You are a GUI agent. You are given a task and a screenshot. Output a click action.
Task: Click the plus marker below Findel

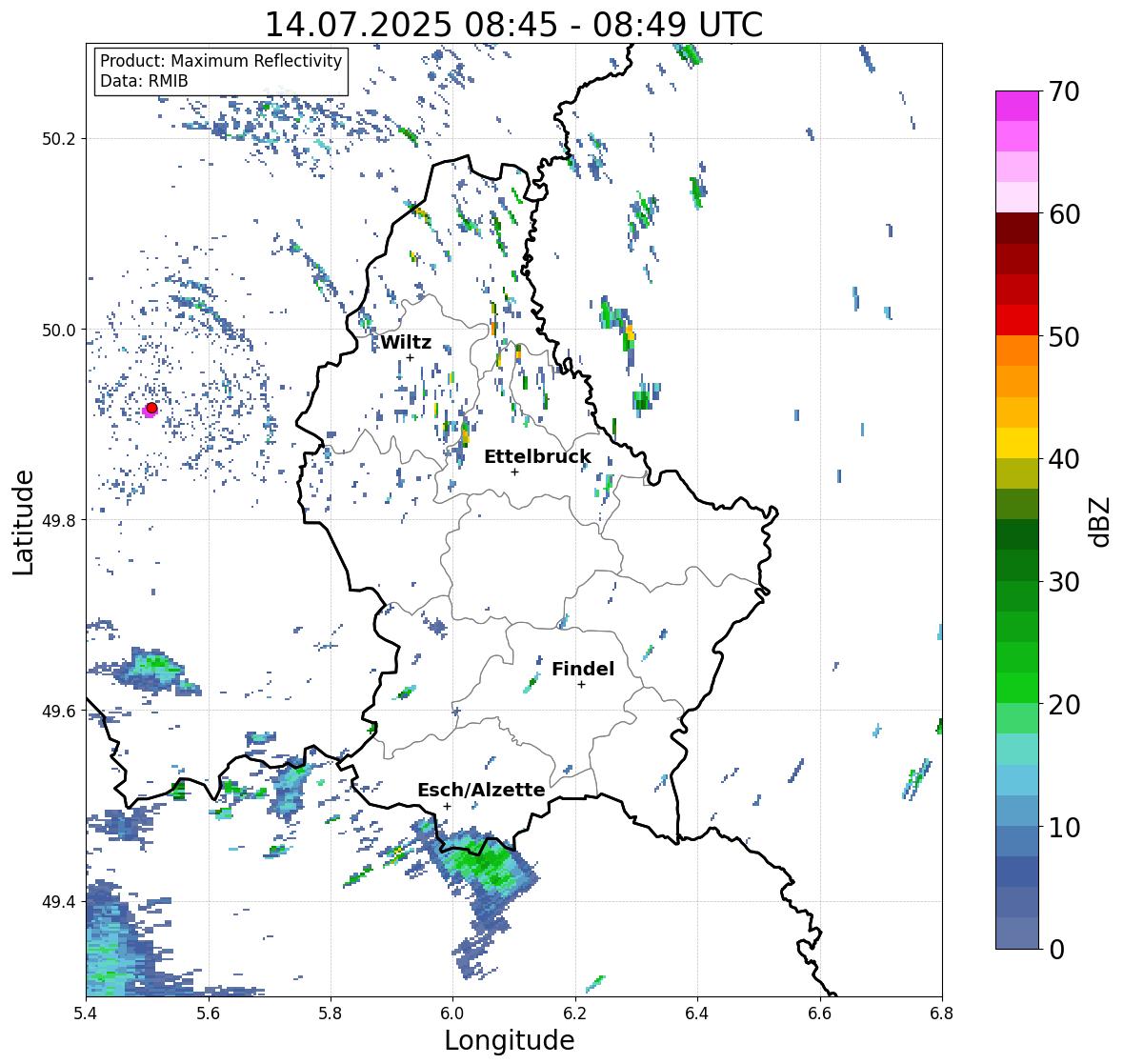click(x=582, y=685)
